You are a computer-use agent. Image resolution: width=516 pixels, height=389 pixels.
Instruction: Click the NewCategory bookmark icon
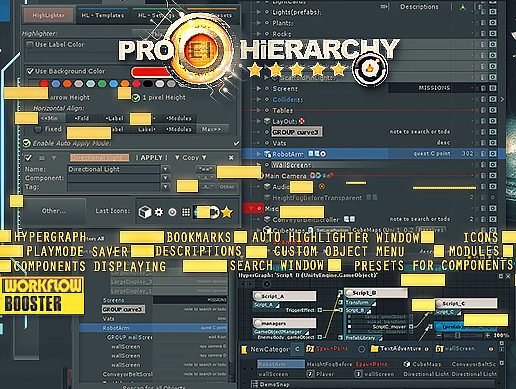click(x=245, y=349)
